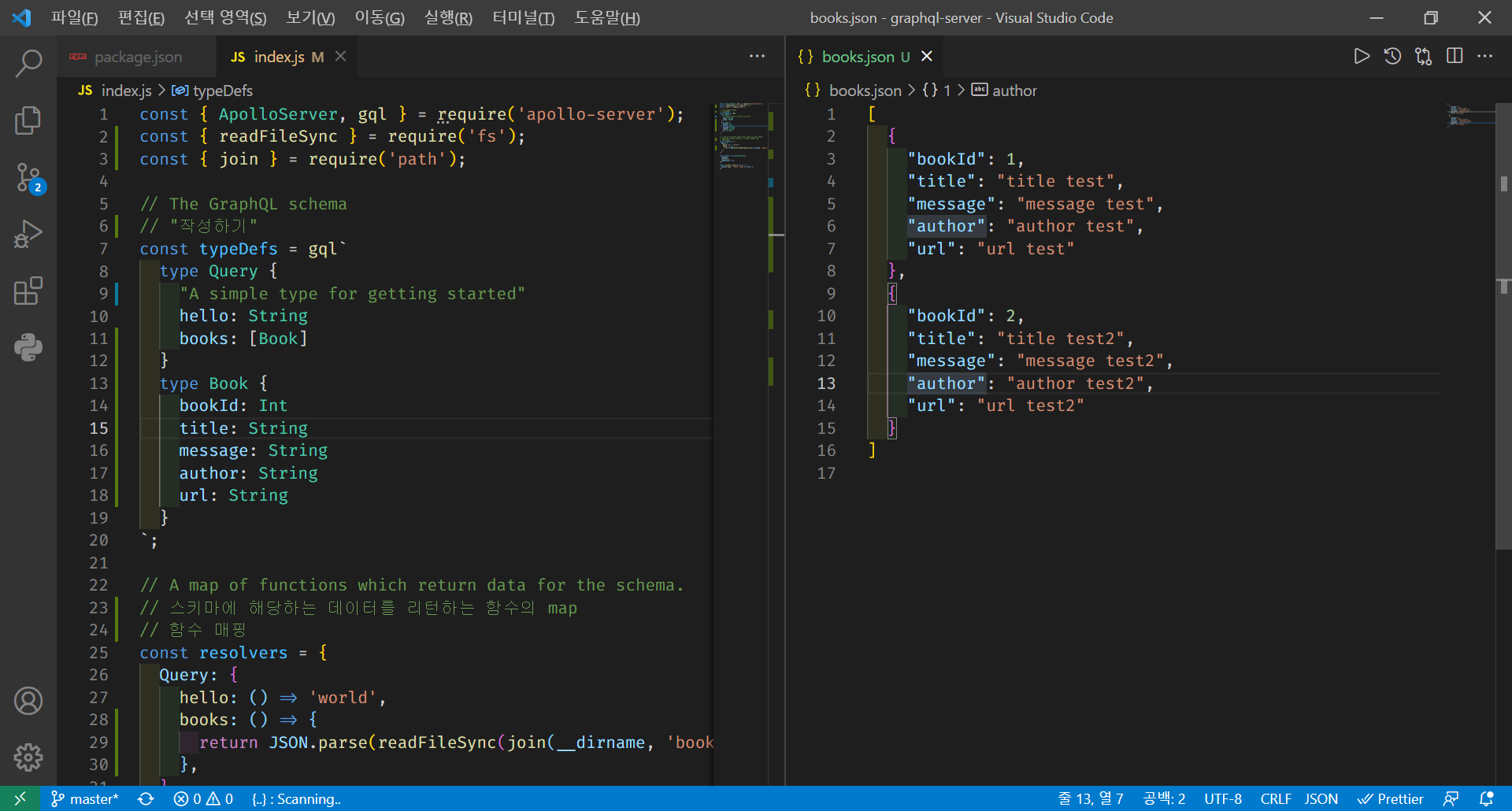Click the open changes compare icon
The width and height of the screenshot is (1512, 811).
click(1423, 56)
